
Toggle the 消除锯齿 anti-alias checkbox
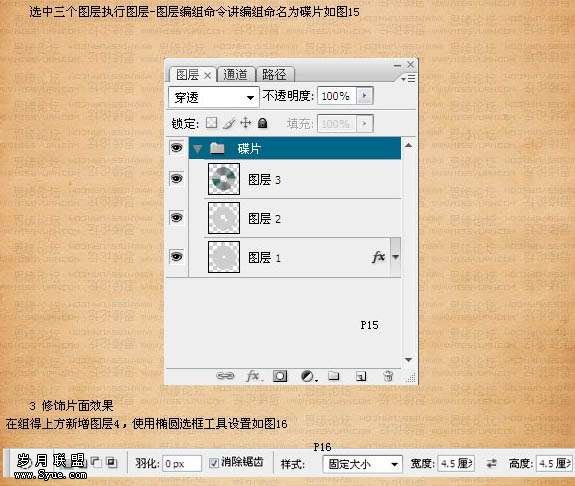tap(213, 463)
